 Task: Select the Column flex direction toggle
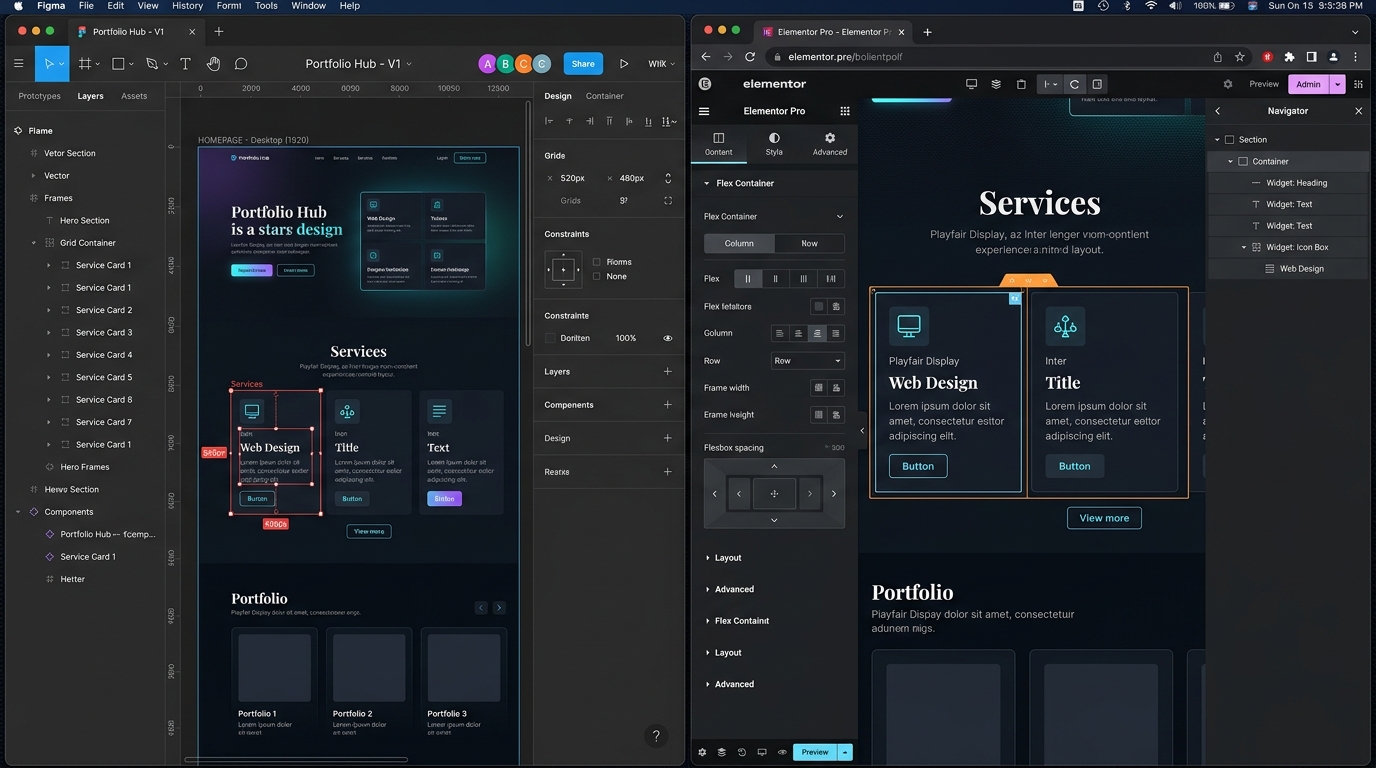point(739,243)
